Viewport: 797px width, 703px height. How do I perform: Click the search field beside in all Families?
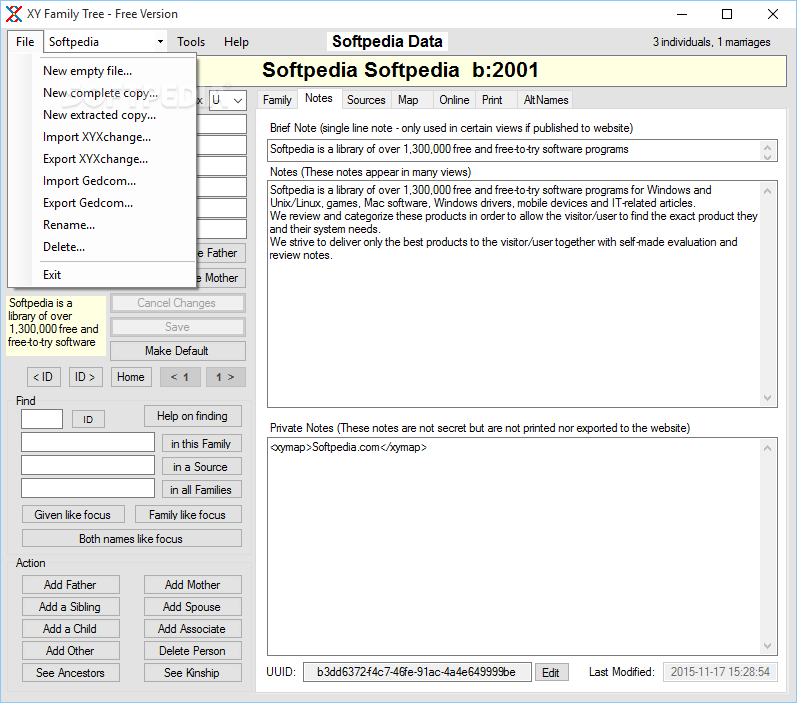pyautogui.click(x=88, y=488)
